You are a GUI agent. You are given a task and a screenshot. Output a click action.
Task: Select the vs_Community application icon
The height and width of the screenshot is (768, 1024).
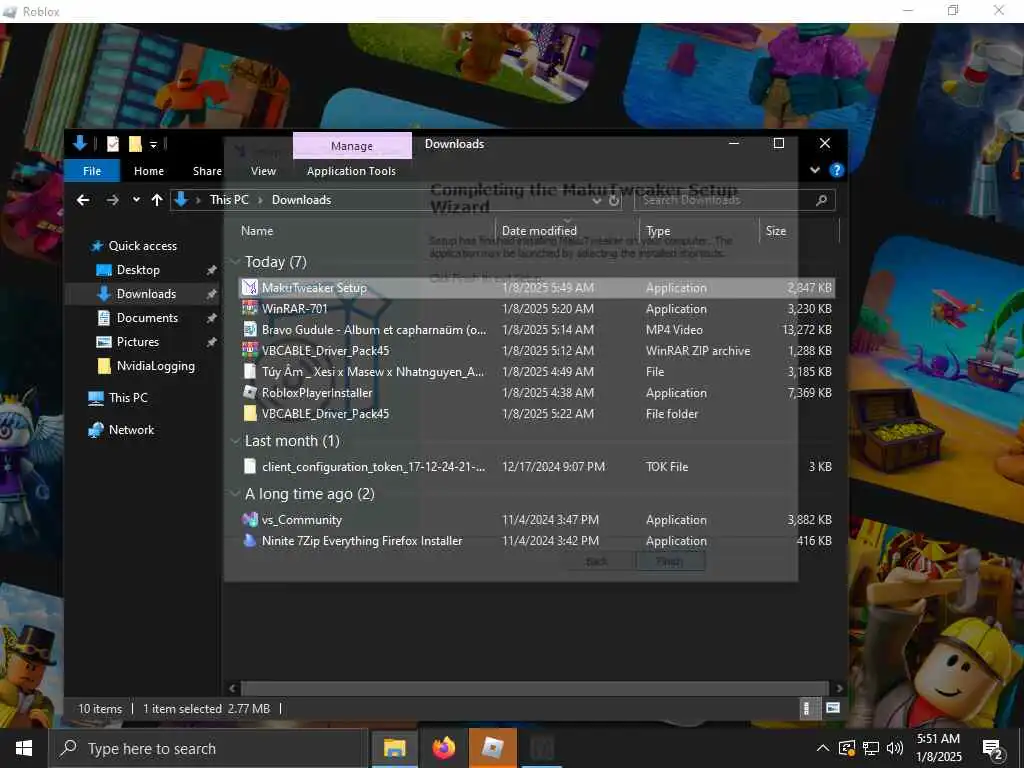click(x=249, y=520)
